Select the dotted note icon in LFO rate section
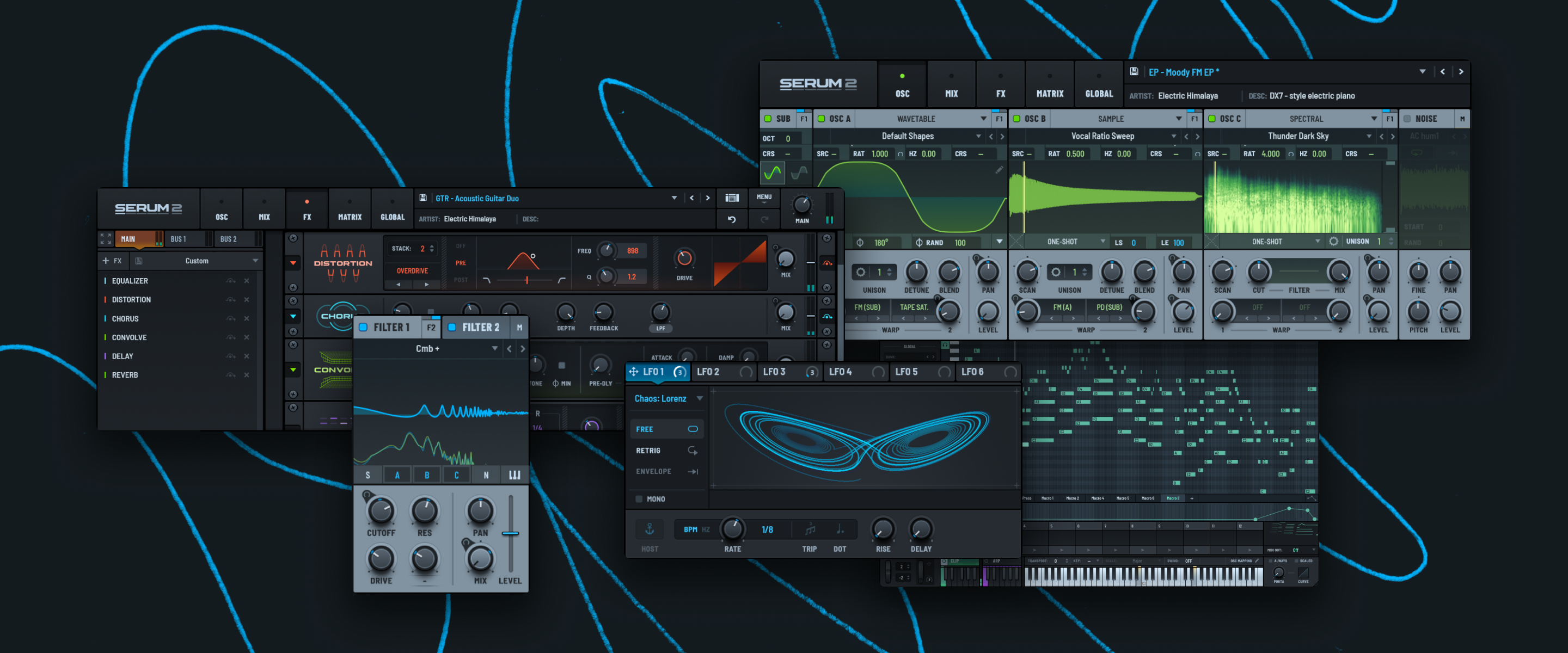 [x=841, y=530]
